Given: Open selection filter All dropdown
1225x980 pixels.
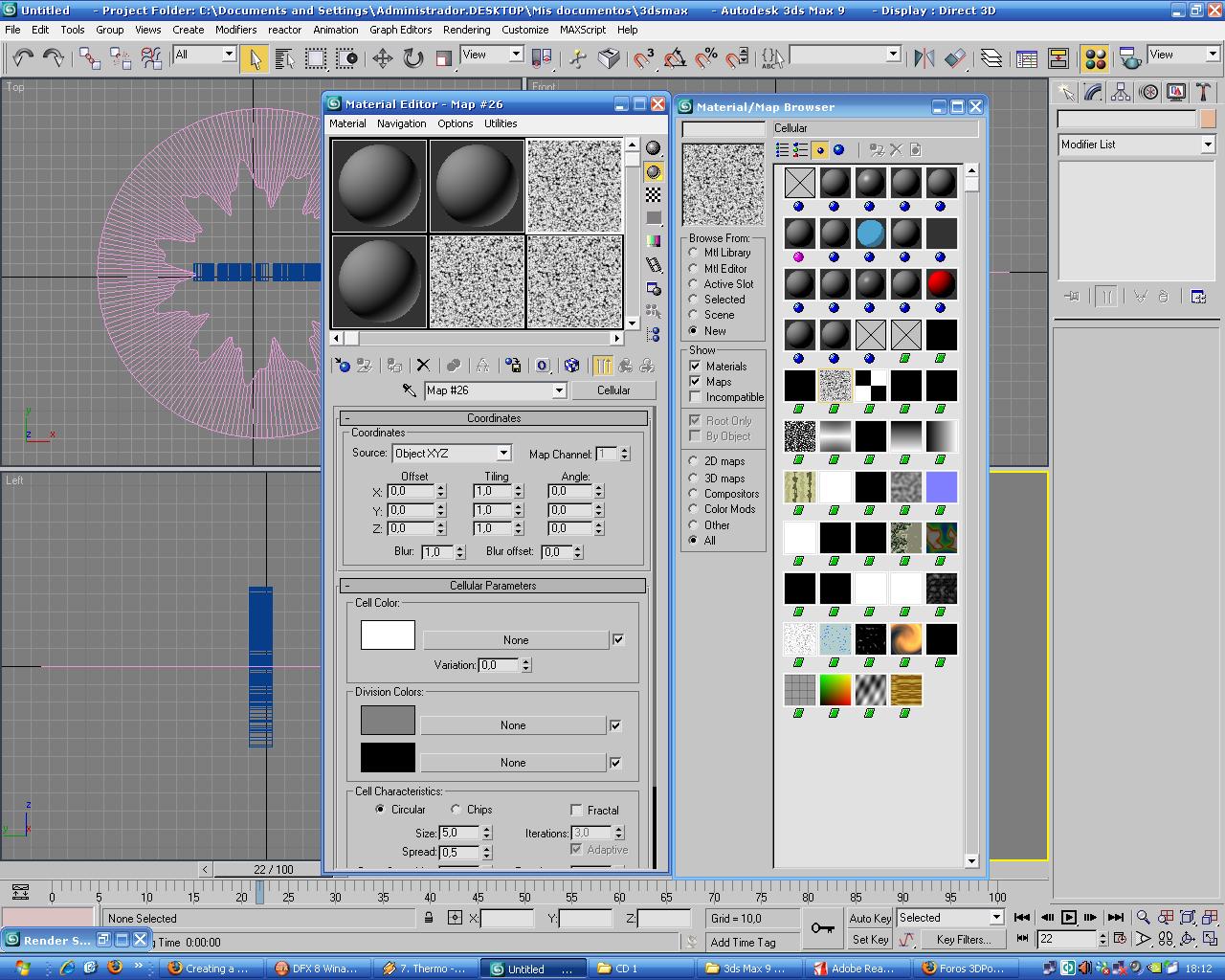Looking at the screenshot, I should [204, 55].
